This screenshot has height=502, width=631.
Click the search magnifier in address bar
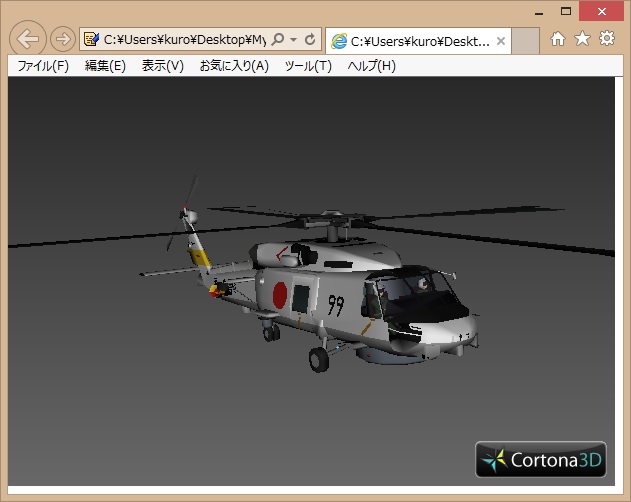click(278, 40)
